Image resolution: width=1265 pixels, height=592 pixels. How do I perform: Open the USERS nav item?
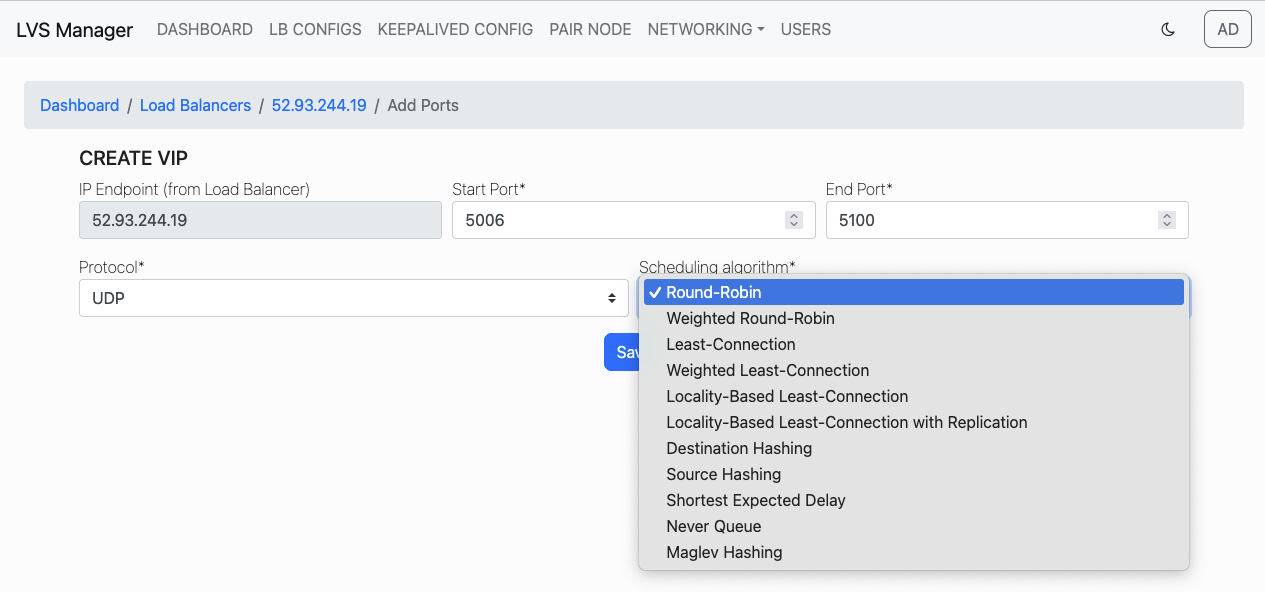point(806,29)
